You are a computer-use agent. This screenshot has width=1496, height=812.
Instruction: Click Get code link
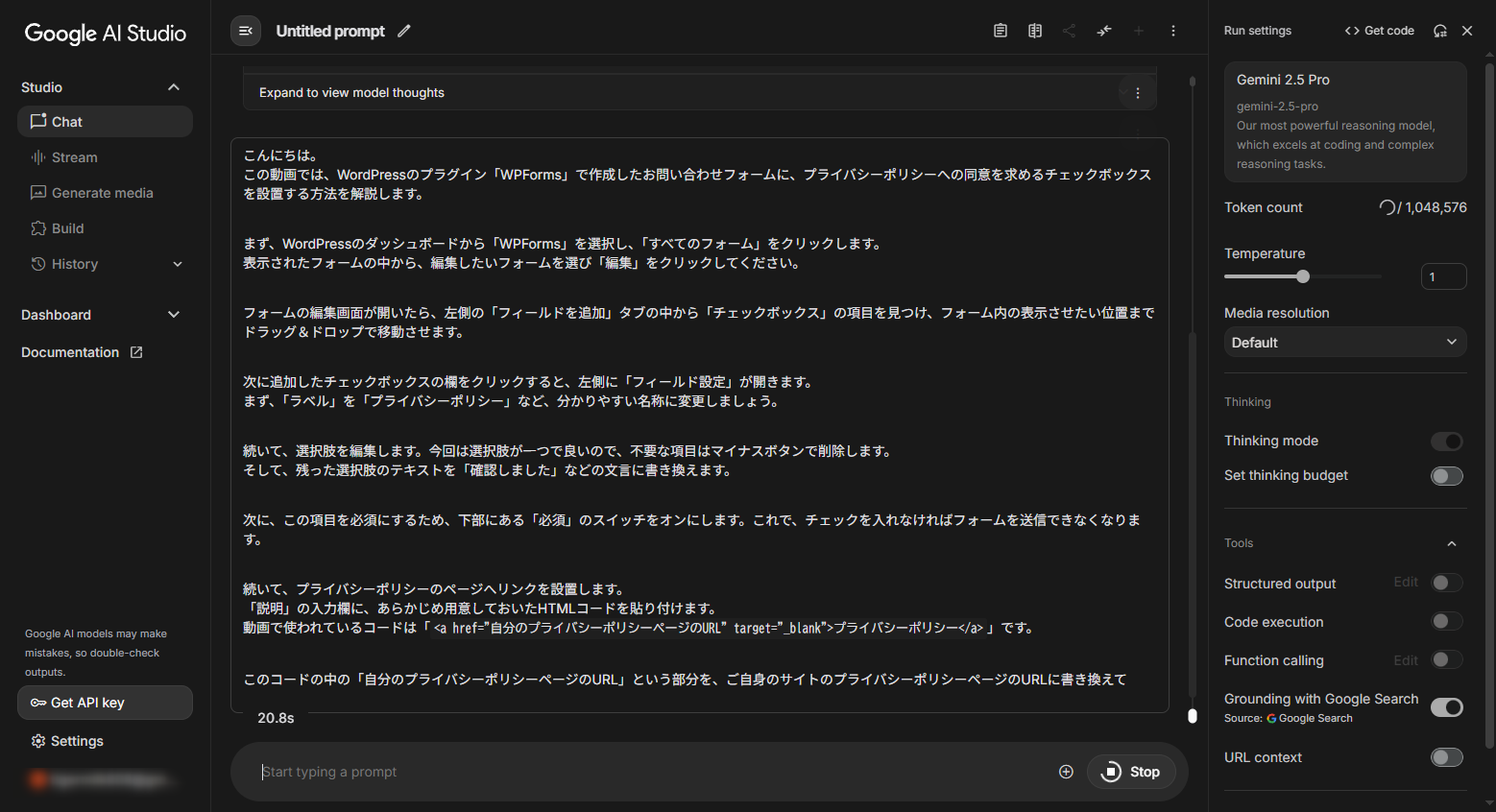1379,31
